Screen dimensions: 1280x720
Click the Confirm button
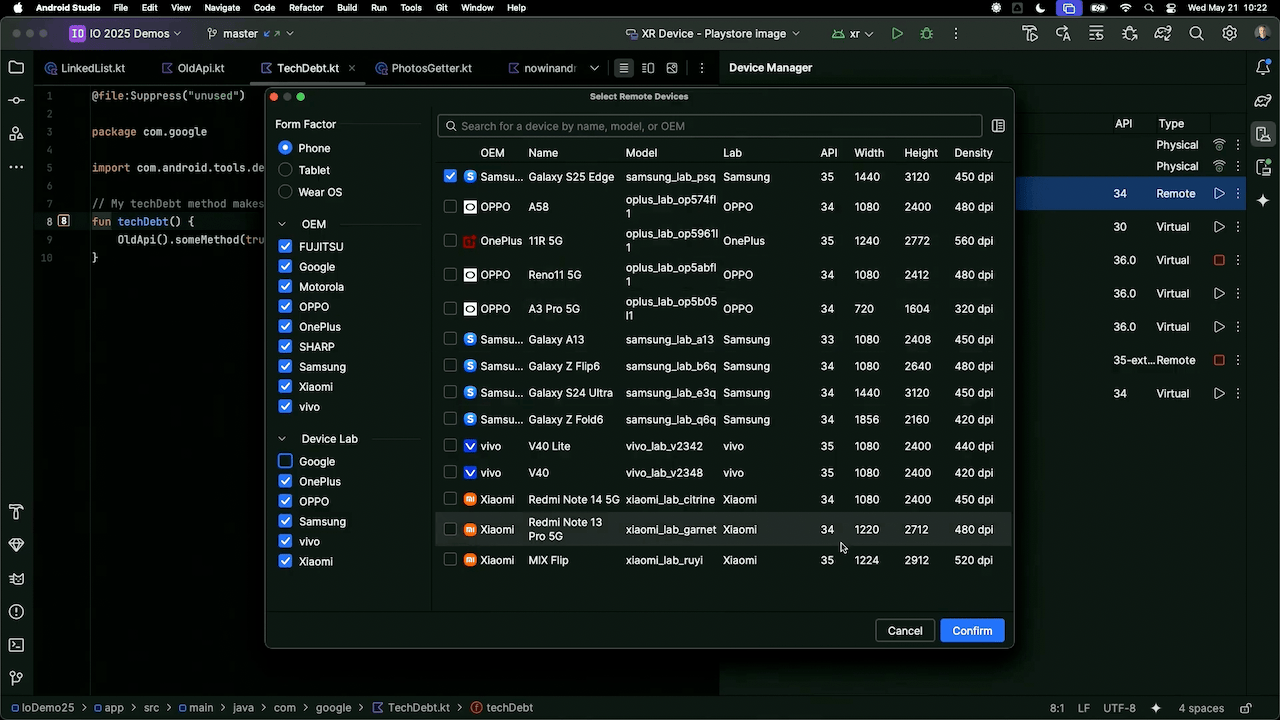pyautogui.click(x=972, y=631)
